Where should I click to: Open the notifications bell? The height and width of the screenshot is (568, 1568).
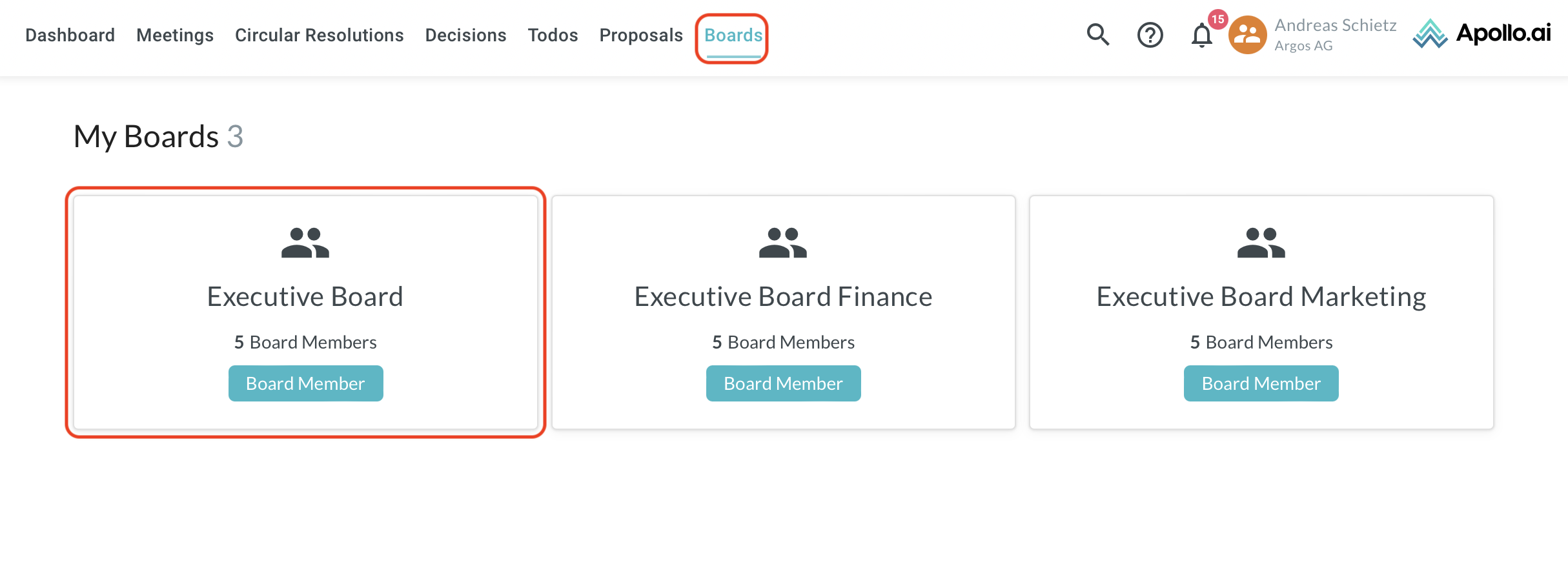pyautogui.click(x=1201, y=35)
